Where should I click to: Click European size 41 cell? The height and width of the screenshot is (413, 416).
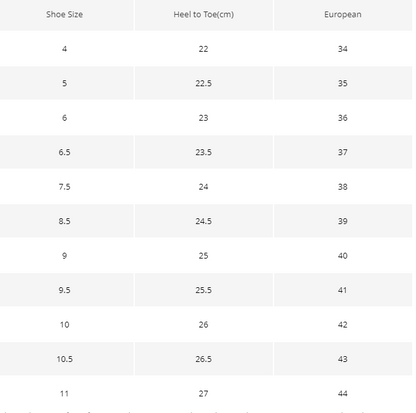pos(343,290)
